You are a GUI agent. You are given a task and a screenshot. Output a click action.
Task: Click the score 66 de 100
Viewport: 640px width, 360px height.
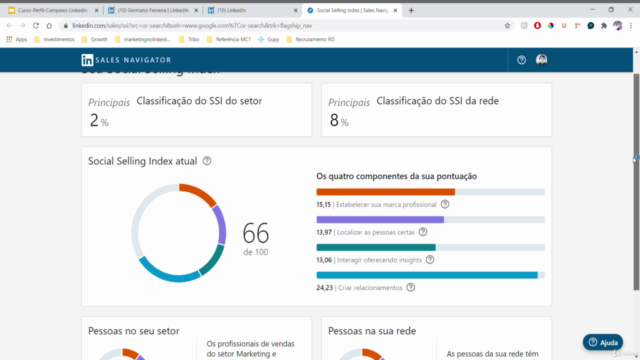click(x=256, y=239)
